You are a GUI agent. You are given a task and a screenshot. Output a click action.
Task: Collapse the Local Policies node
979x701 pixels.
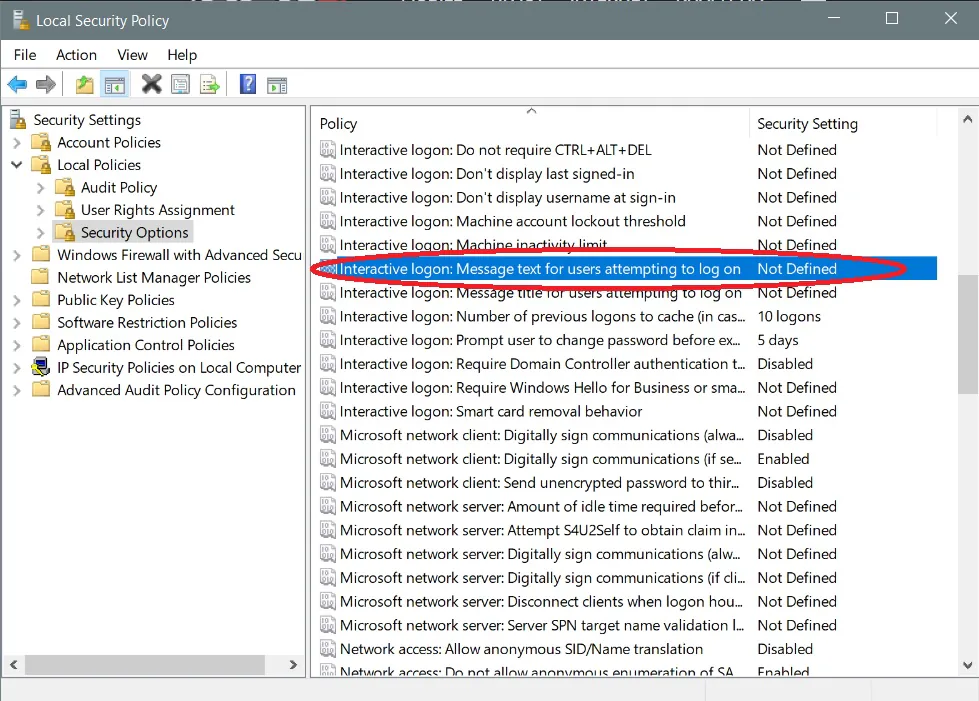[x=17, y=165]
